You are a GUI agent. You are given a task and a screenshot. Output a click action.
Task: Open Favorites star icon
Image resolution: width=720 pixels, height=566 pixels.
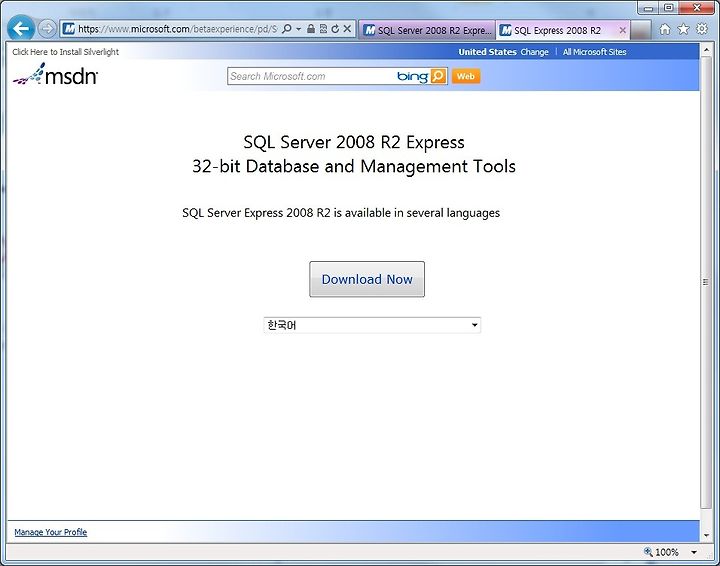click(x=684, y=29)
